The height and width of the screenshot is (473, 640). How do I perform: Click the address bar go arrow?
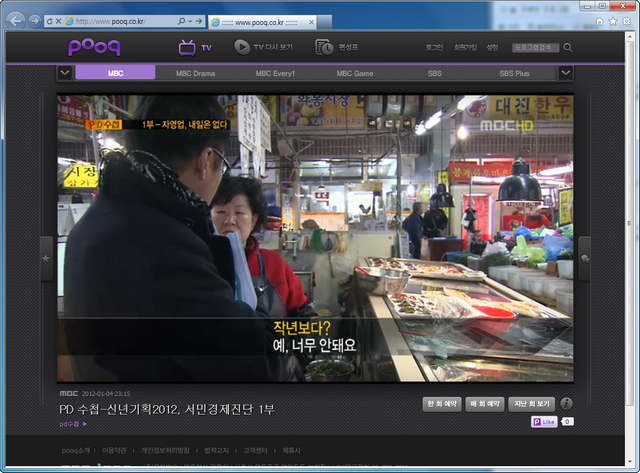click(199, 21)
